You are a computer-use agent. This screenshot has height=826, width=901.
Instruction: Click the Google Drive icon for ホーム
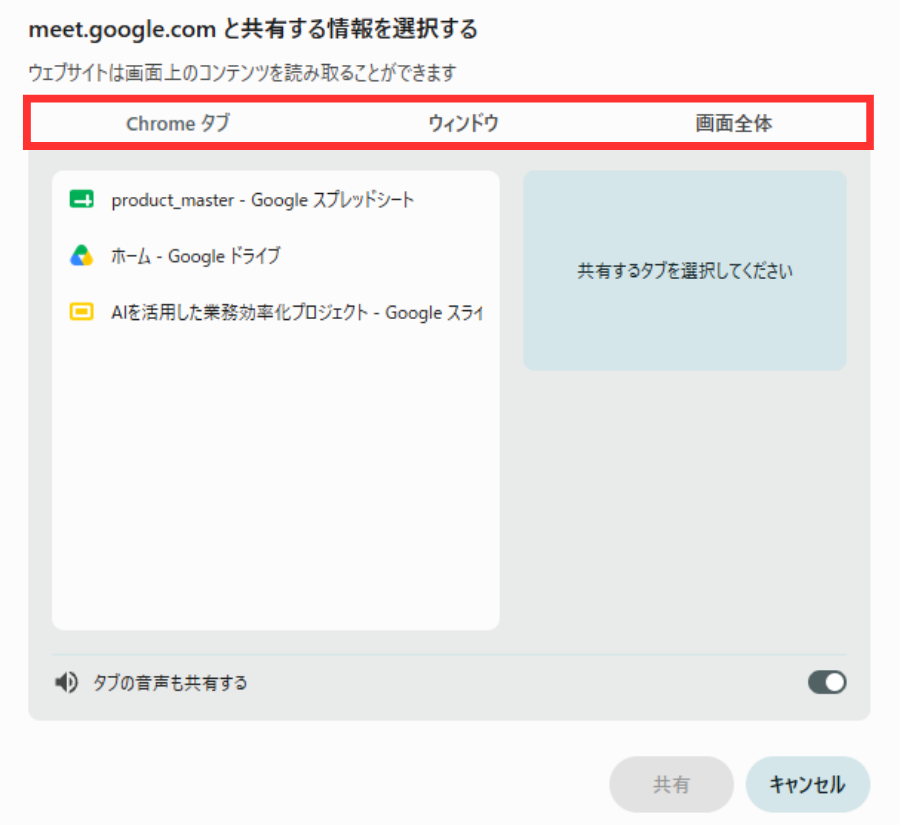[82, 255]
